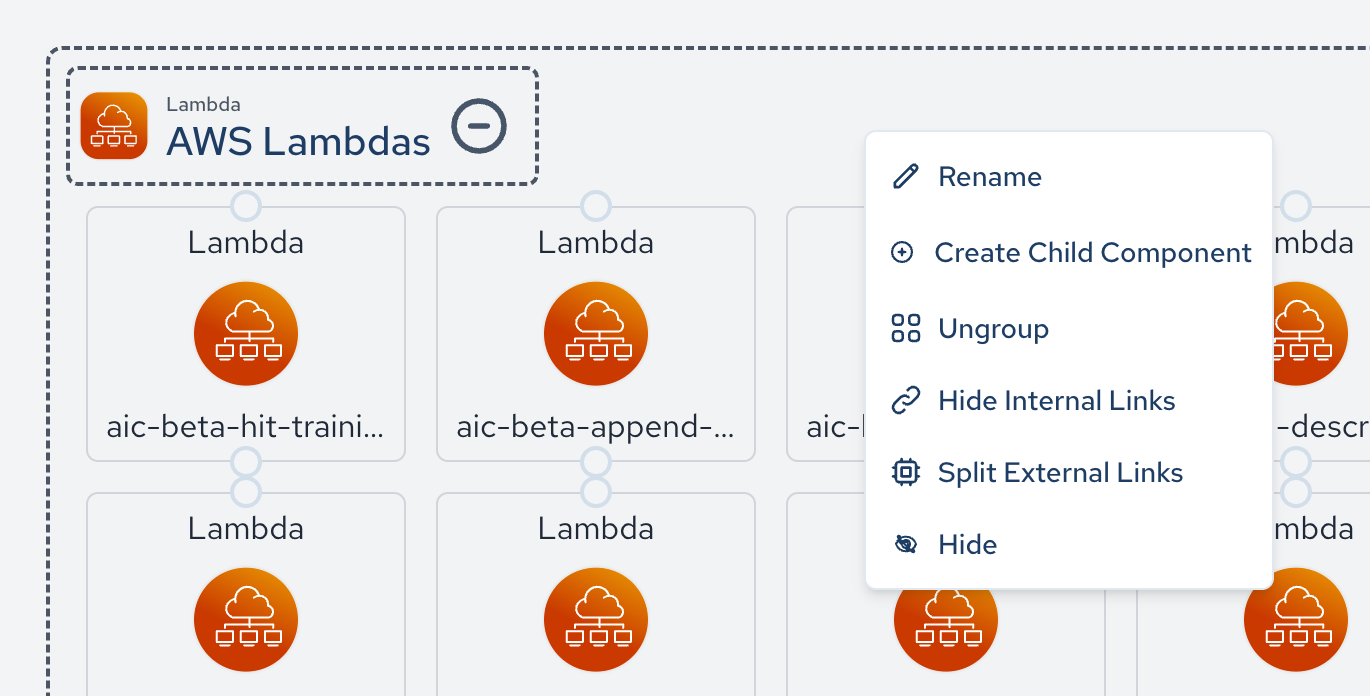Click the Ungroup squares icon
Screen dimensions: 1370x696
[x=905, y=329]
